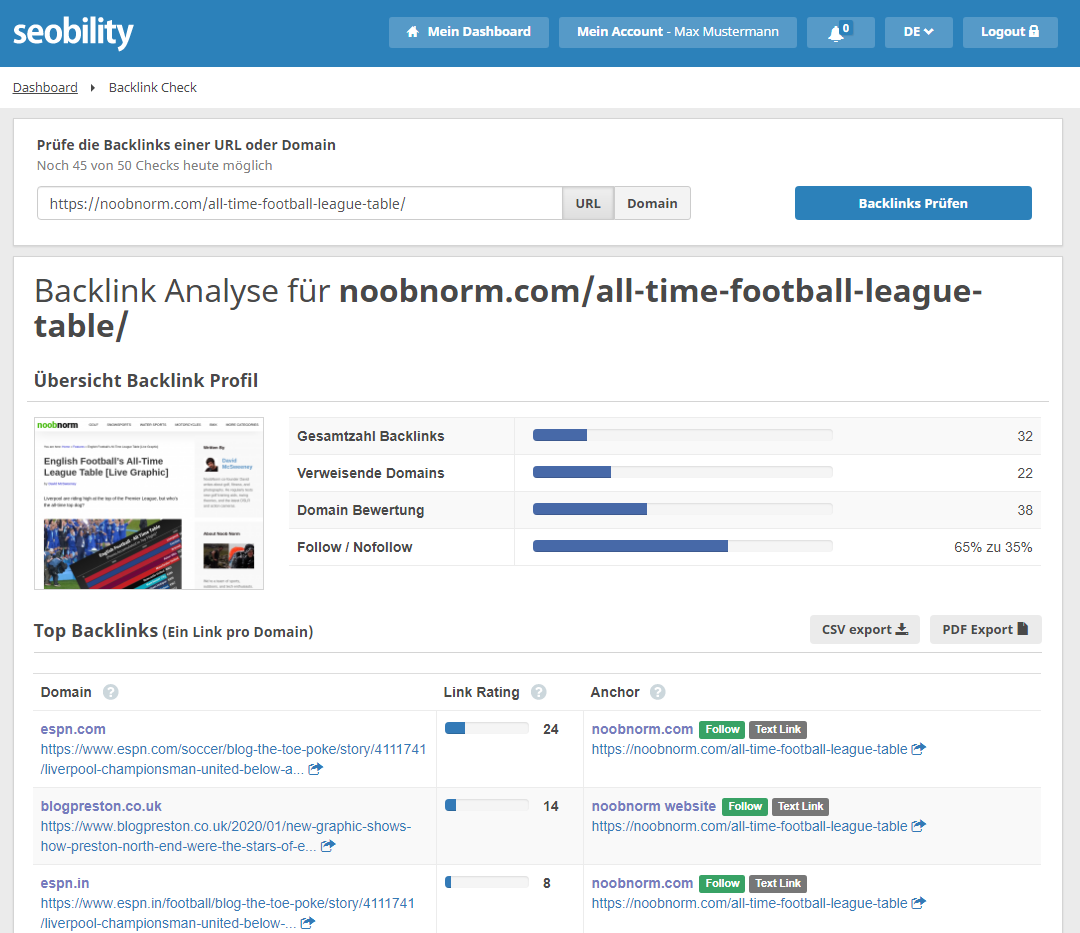Click the 65% zu 35% value

tap(993, 547)
